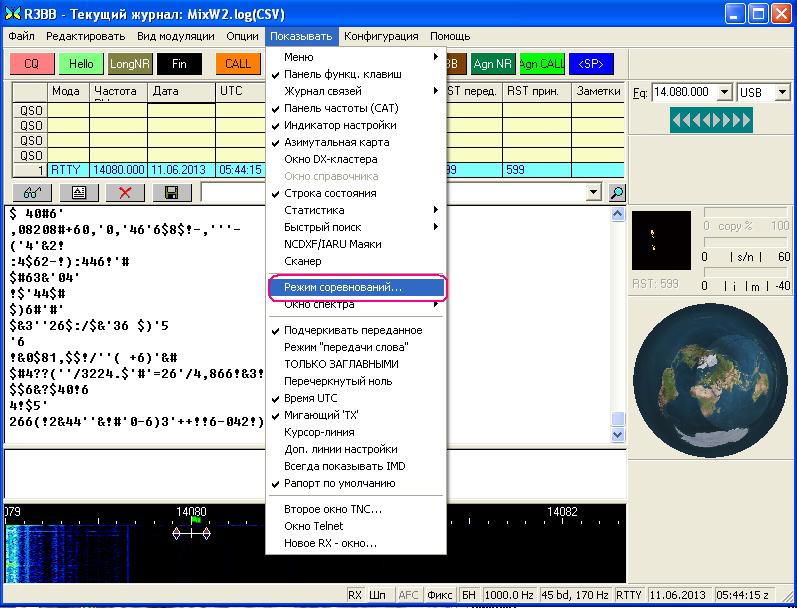Click the red X delete icon
The height and width of the screenshot is (608, 797).
tap(125, 193)
